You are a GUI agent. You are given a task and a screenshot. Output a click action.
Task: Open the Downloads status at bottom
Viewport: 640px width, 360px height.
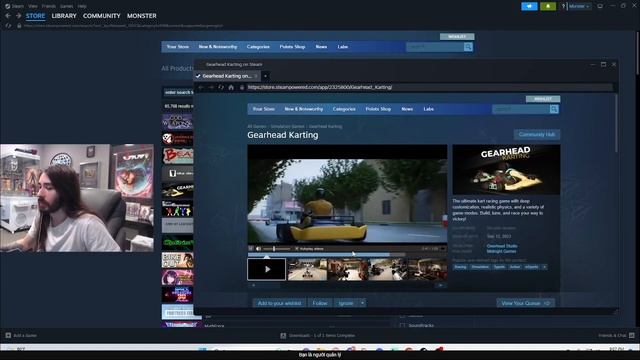[318, 336]
